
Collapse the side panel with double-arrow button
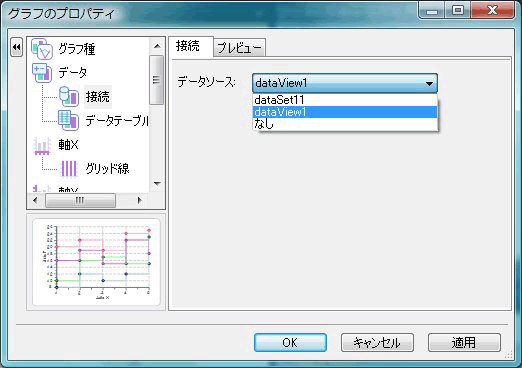click(x=17, y=47)
